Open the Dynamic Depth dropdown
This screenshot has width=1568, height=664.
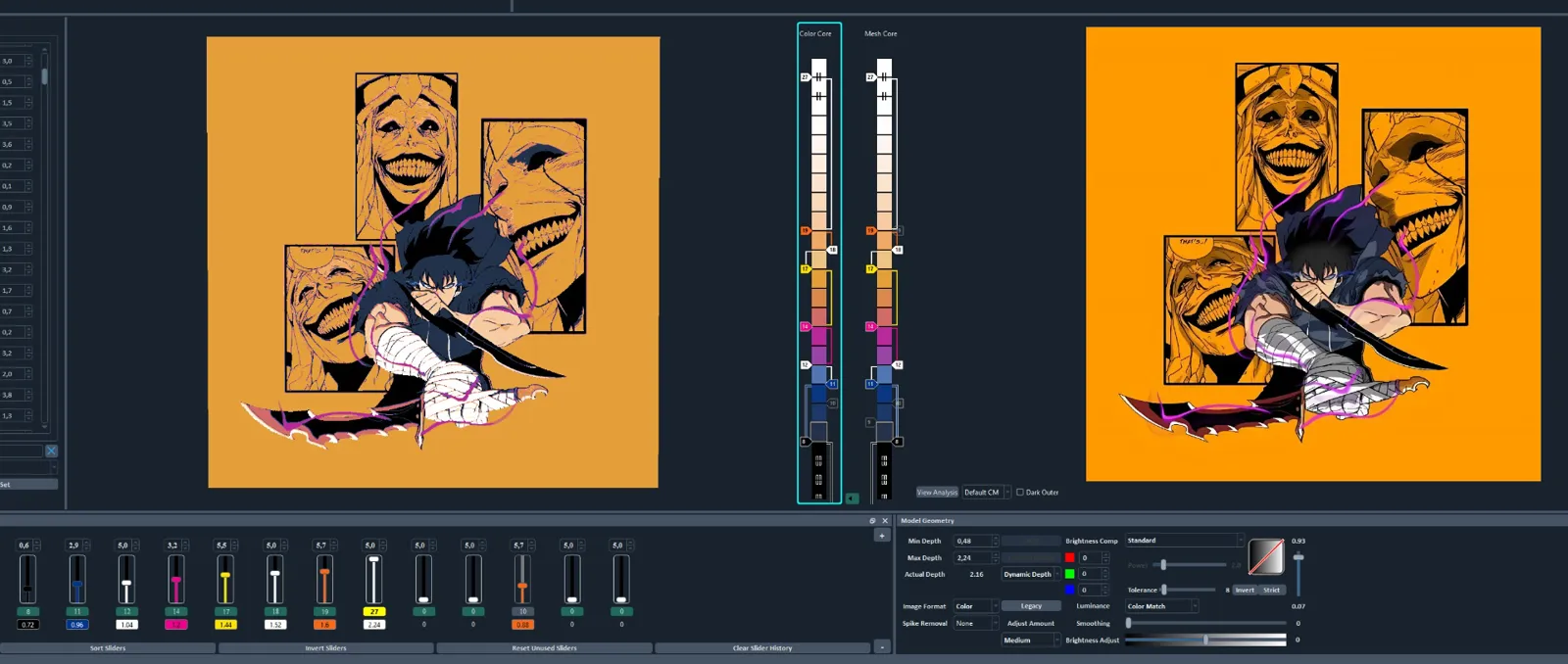click(x=1031, y=574)
